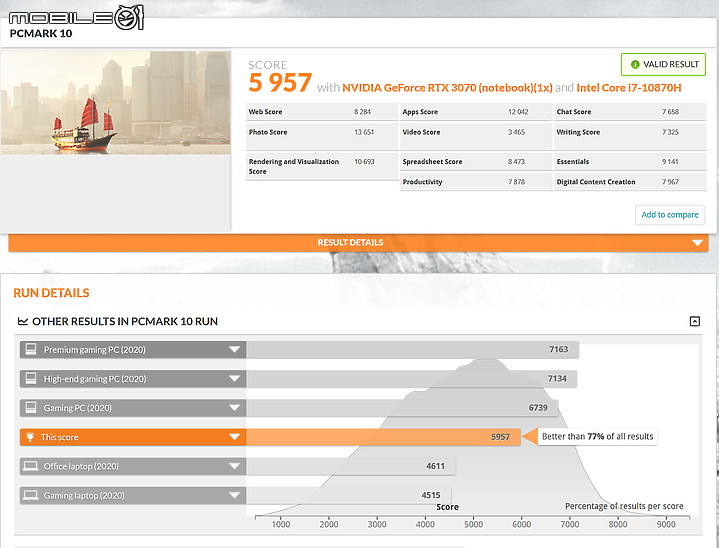Click the Office laptop (2020) laptop icon
Image resolution: width=719 pixels, height=548 pixels.
[x=31, y=466]
